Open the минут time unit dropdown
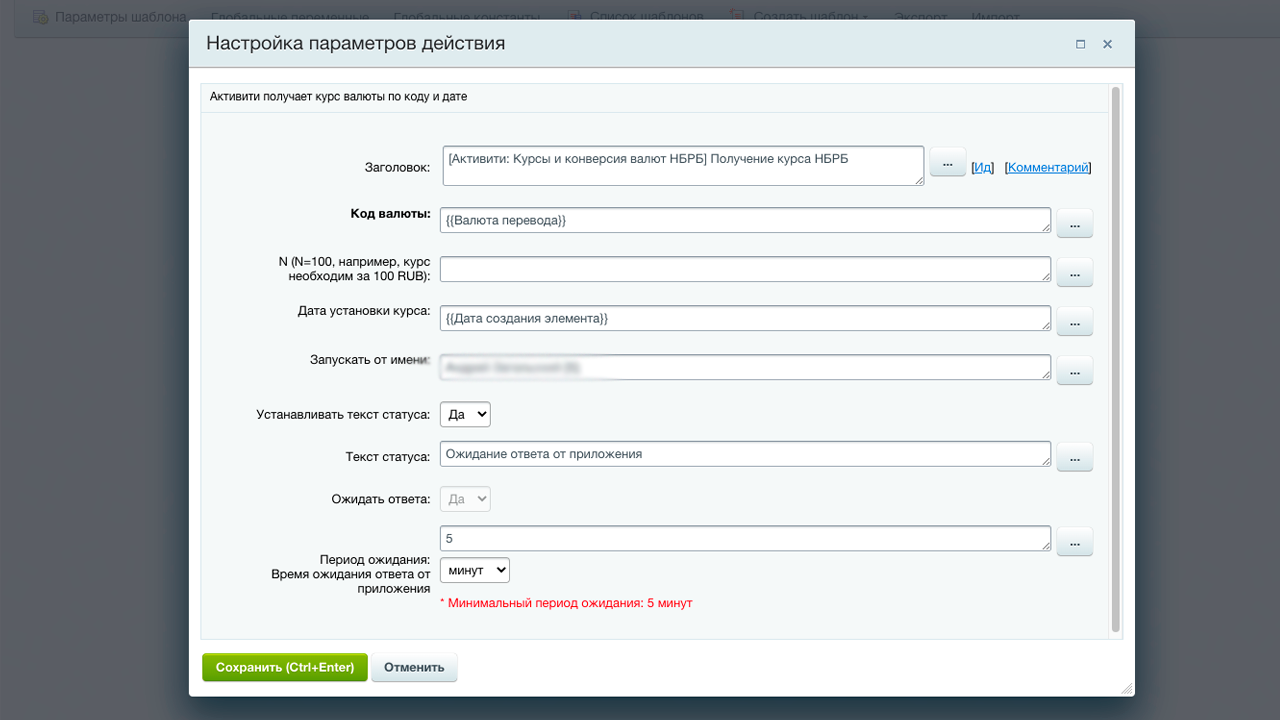Screen dimensions: 1280x720 tap(475, 570)
